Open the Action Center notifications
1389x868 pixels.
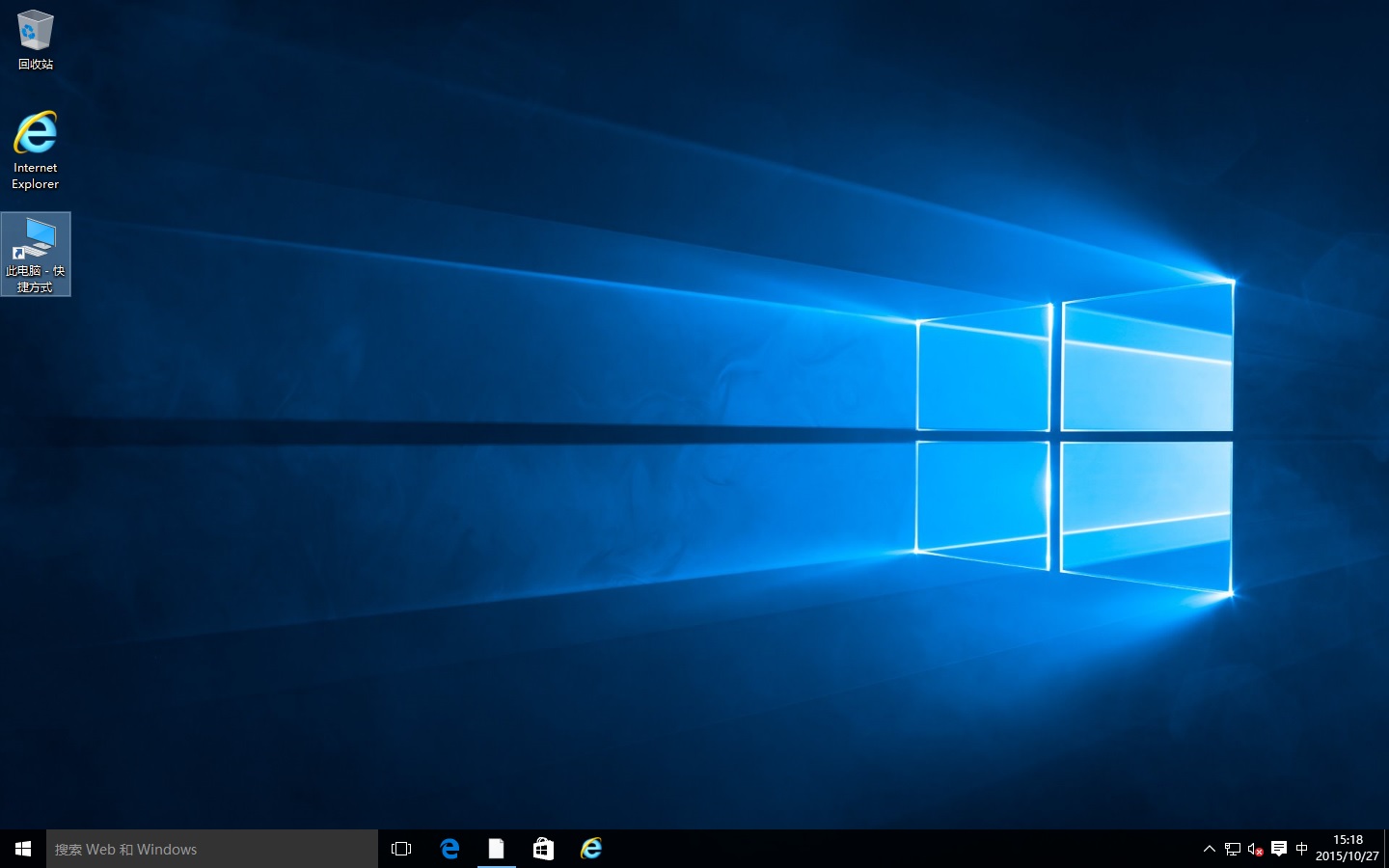pos(1279,849)
